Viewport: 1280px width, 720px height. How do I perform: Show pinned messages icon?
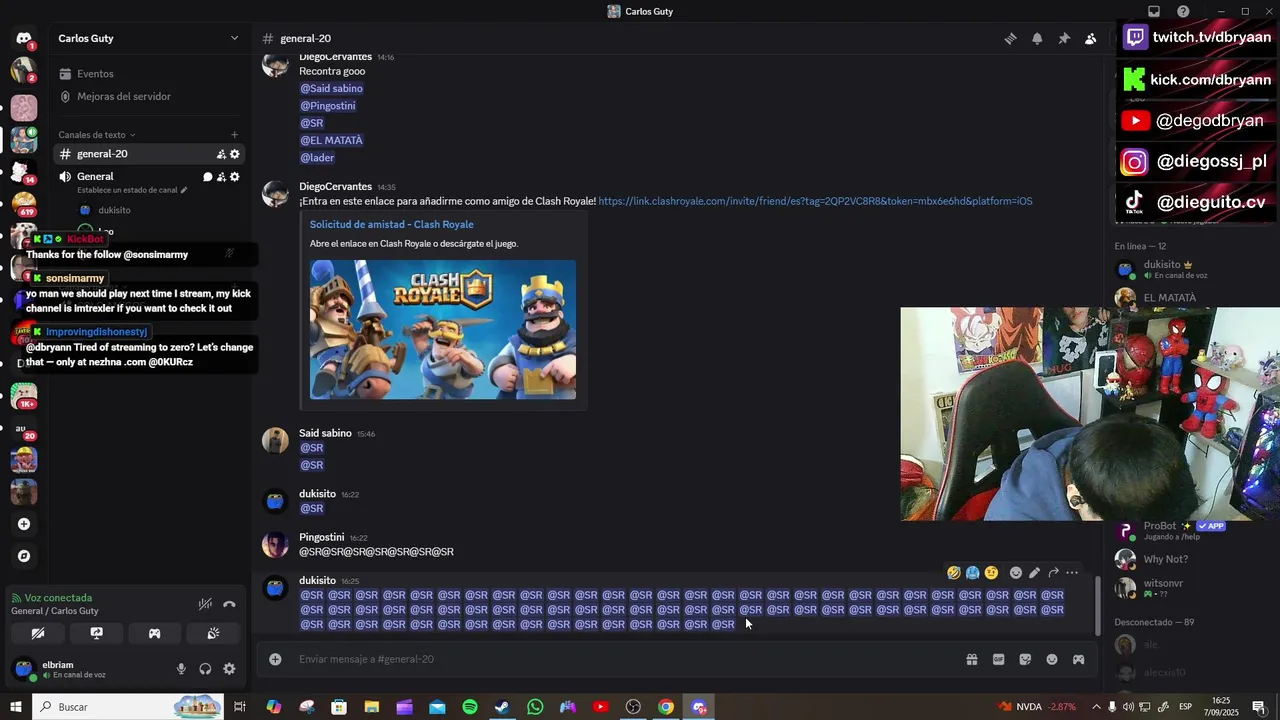[x=1064, y=38]
